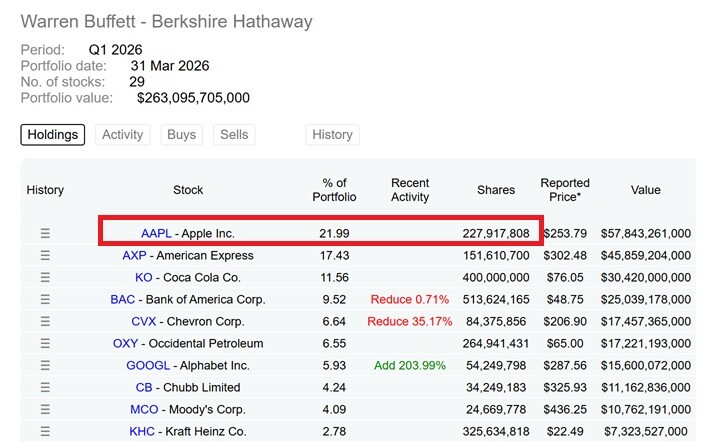The width and height of the screenshot is (711, 442).
Task: Select Bank of America price $48.75
Action: tap(565, 300)
